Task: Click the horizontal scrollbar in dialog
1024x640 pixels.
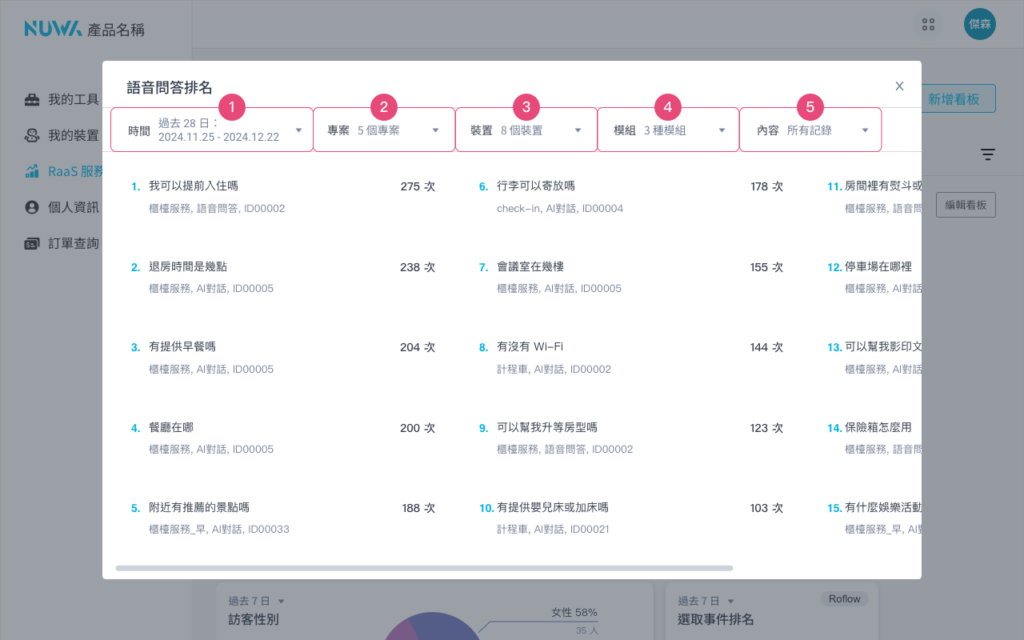Action: (424, 568)
